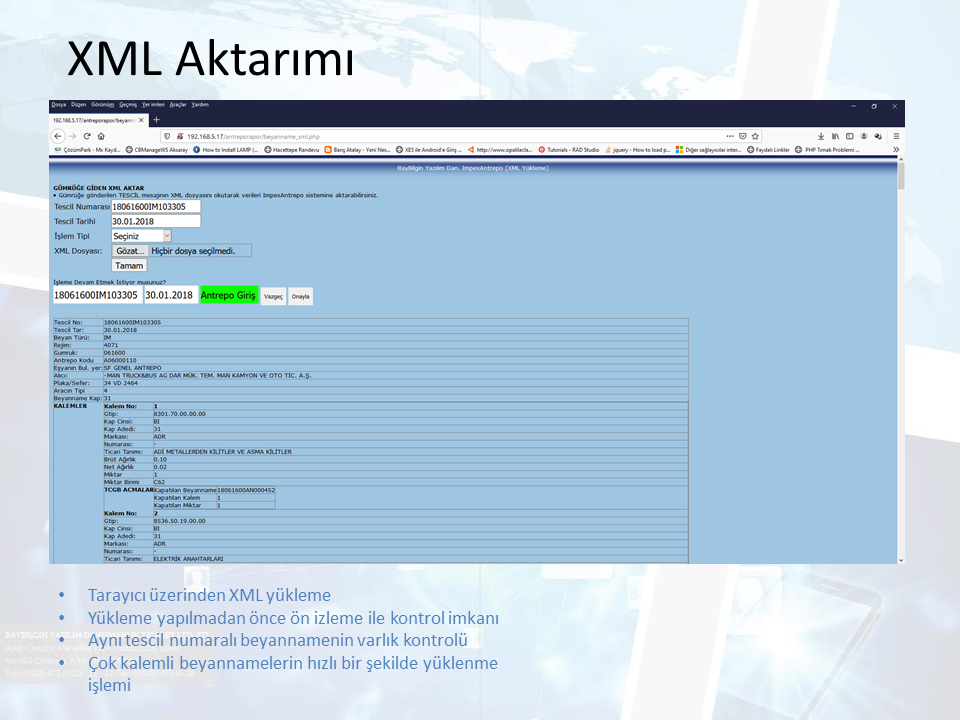Click the scrollbar down arrow
This screenshot has height=720, width=960.
(x=901, y=560)
